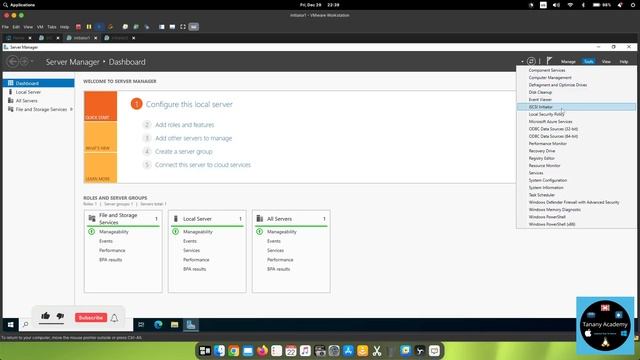Open the Server Manager View menu
The width and height of the screenshot is (640, 360).
coord(606,62)
